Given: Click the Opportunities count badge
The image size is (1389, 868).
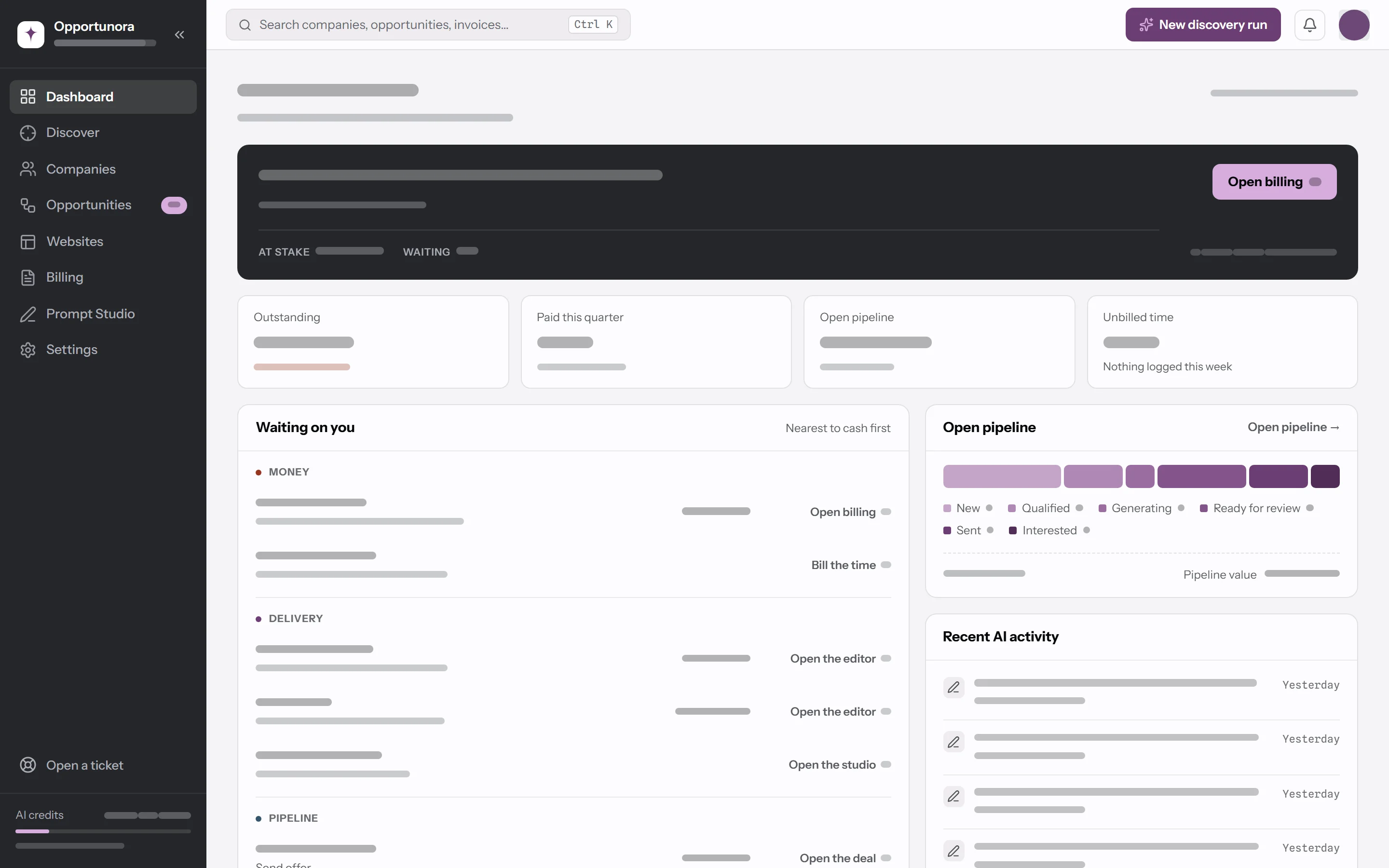Looking at the screenshot, I should coord(174,205).
